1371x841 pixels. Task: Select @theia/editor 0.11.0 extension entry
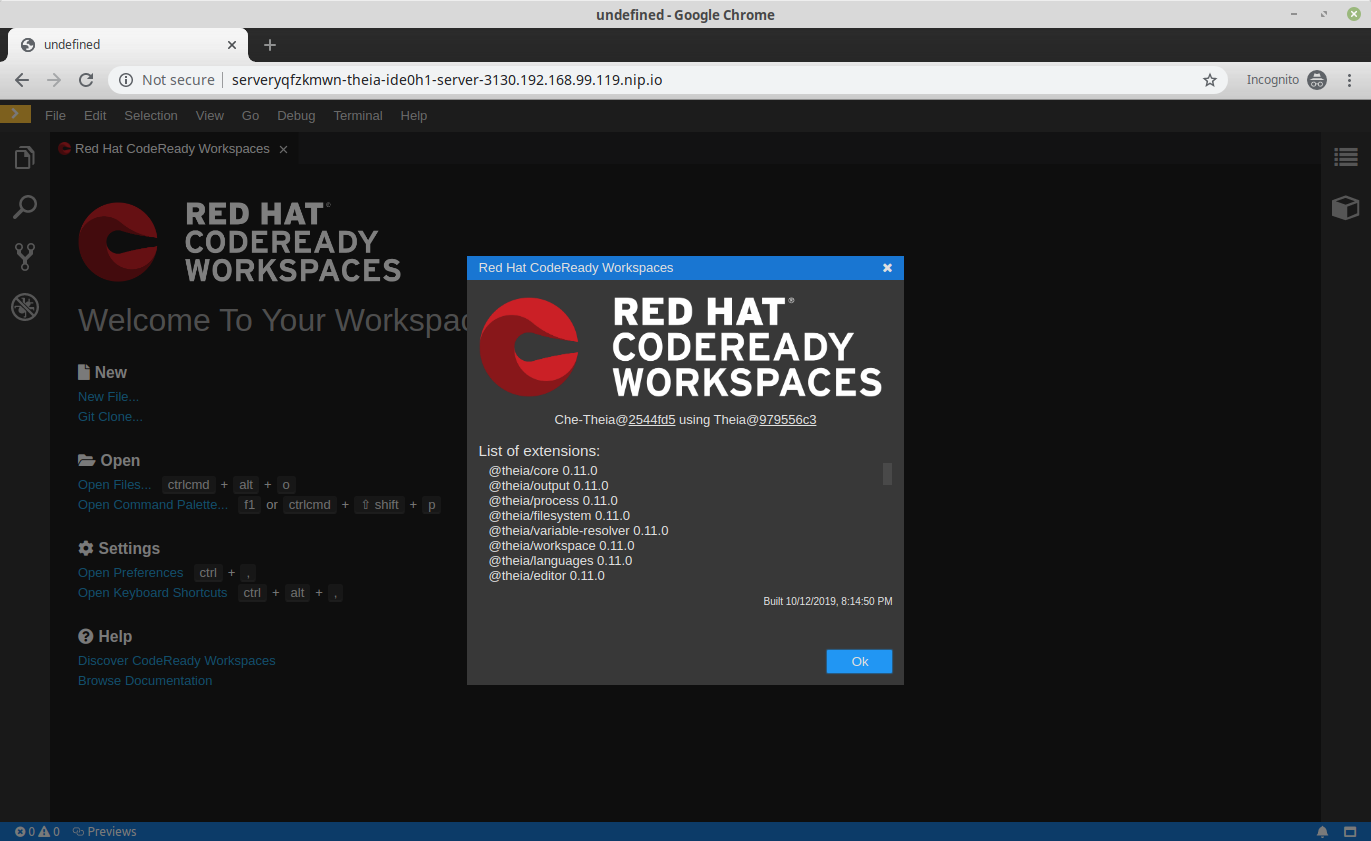(547, 576)
